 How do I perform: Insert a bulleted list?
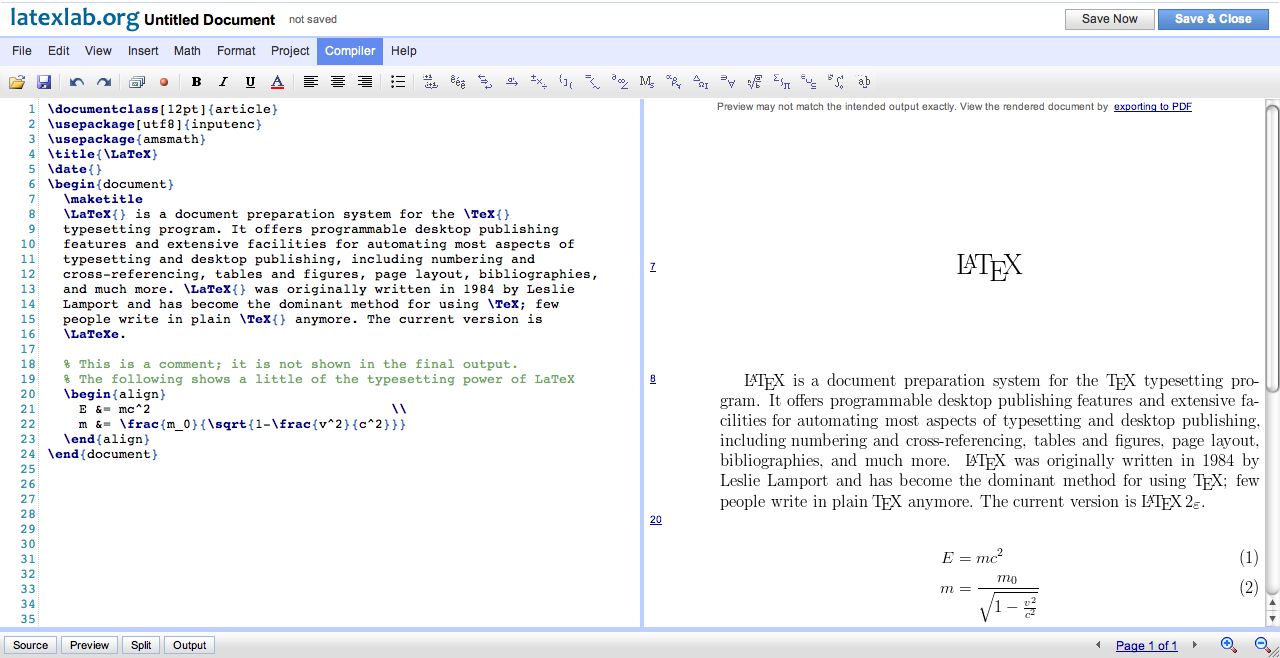(x=398, y=82)
